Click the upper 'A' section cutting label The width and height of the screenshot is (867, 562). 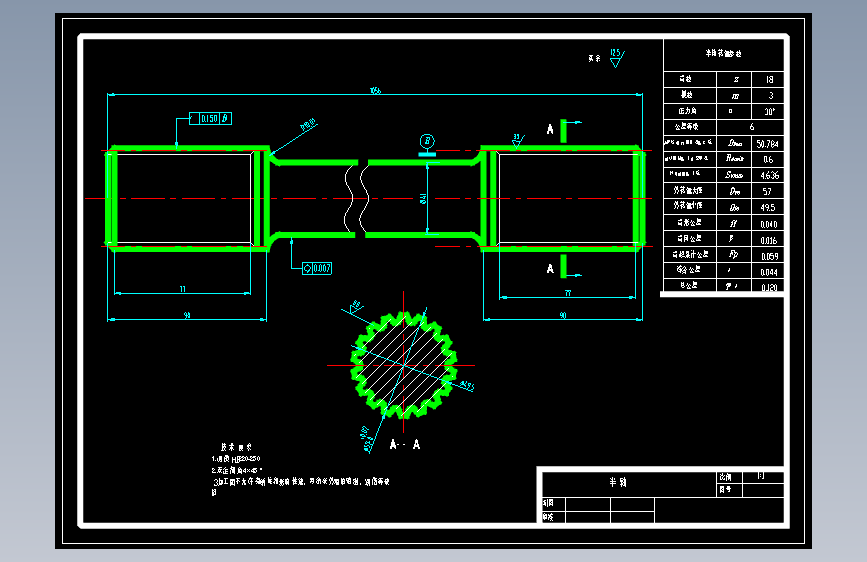pos(550,129)
